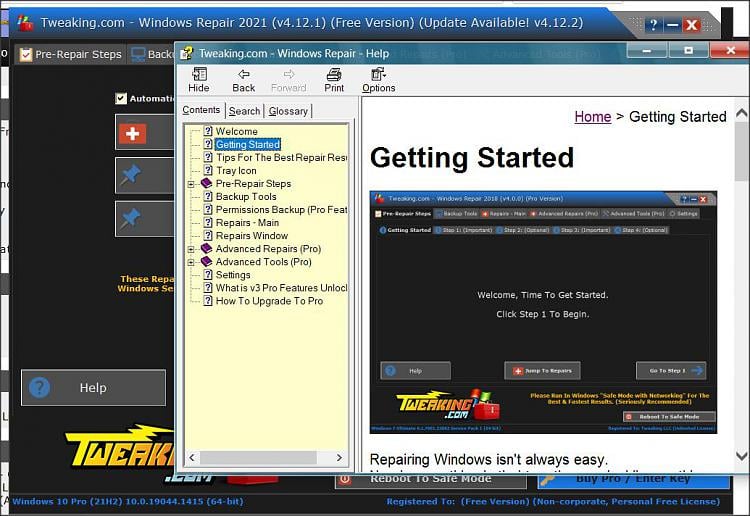Open the Glossary tab

[x=288, y=111]
